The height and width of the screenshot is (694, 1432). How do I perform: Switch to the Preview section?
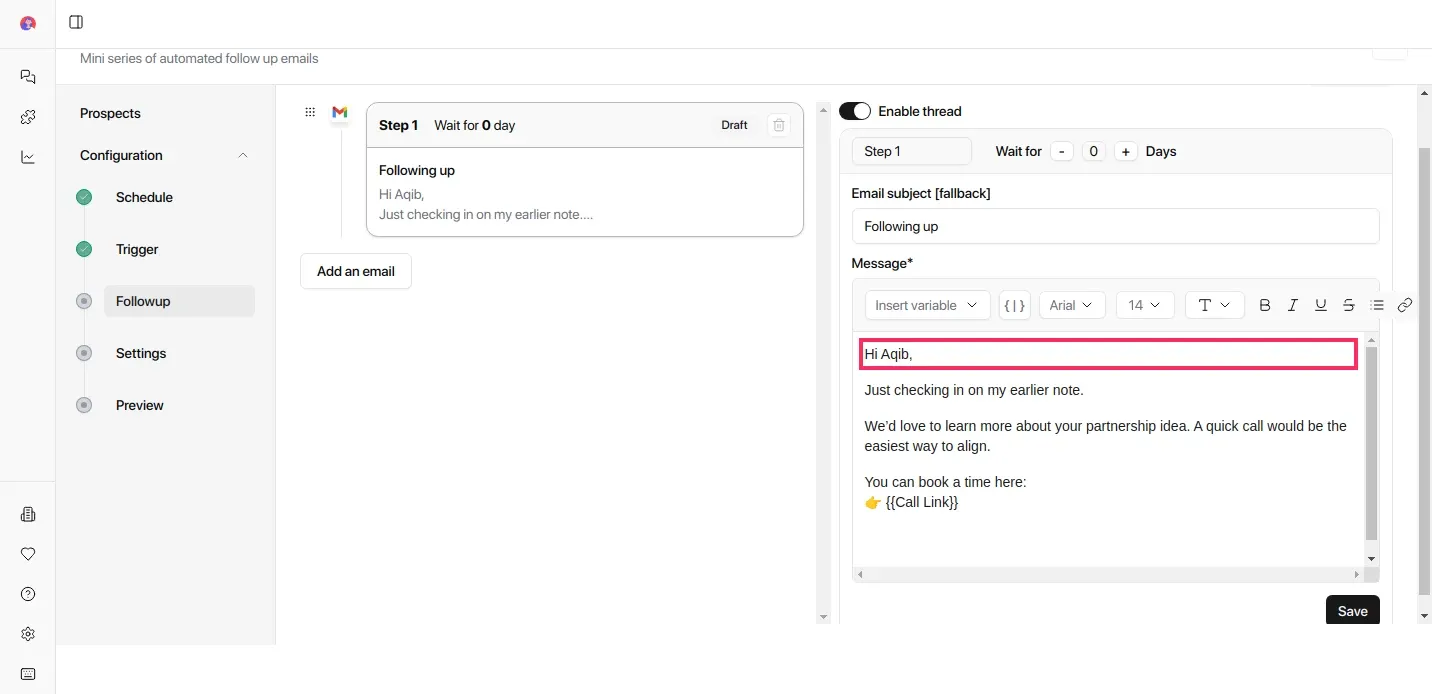pyautogui.click(x=139, y=405)
